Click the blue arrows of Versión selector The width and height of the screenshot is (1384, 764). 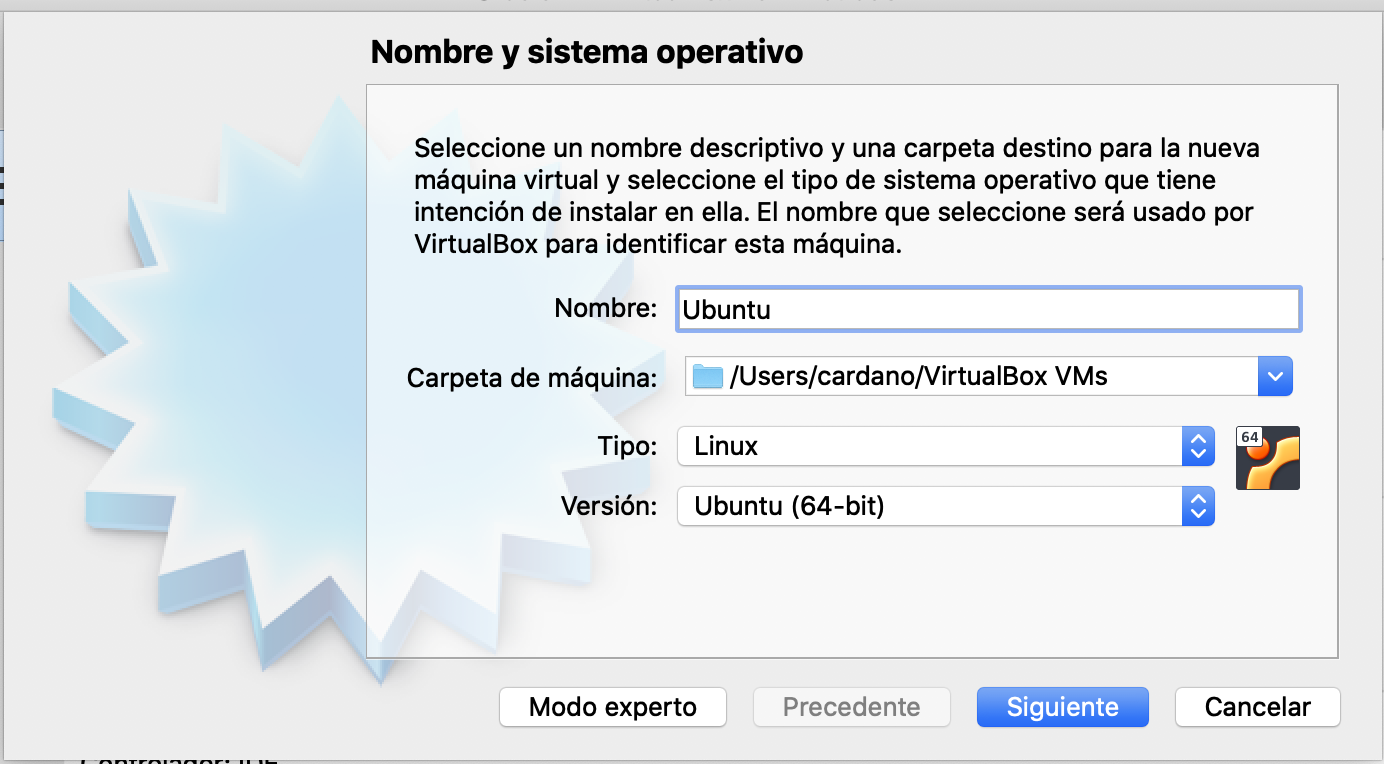[1198, 506]
